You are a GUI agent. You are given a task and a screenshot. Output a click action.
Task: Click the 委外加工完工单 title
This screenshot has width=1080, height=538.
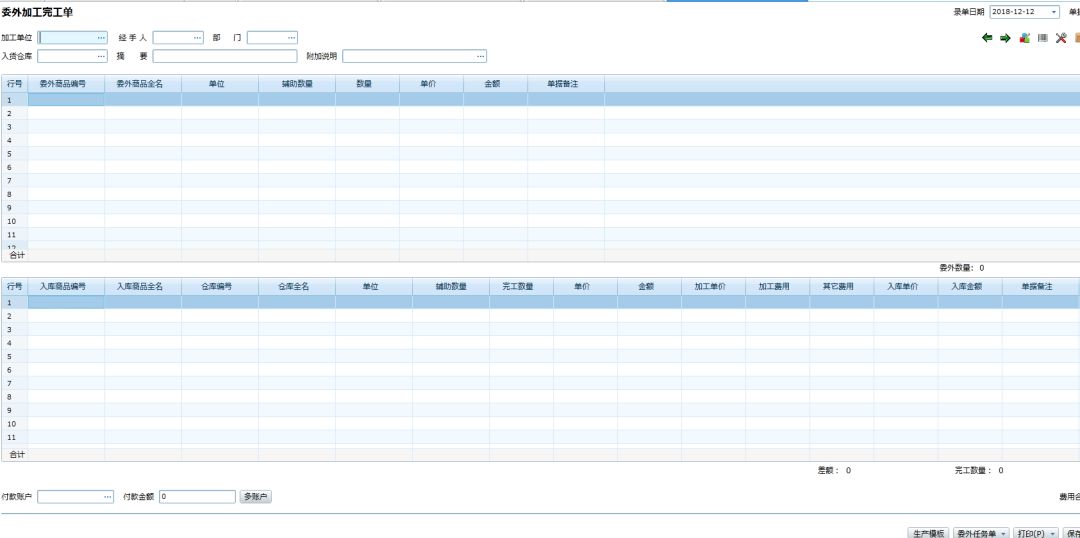pyautogui.click(x=37, y=12)
